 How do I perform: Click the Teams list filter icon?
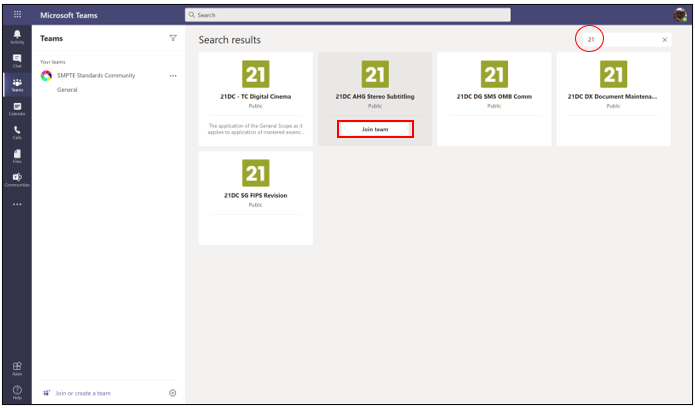(173, 38)
